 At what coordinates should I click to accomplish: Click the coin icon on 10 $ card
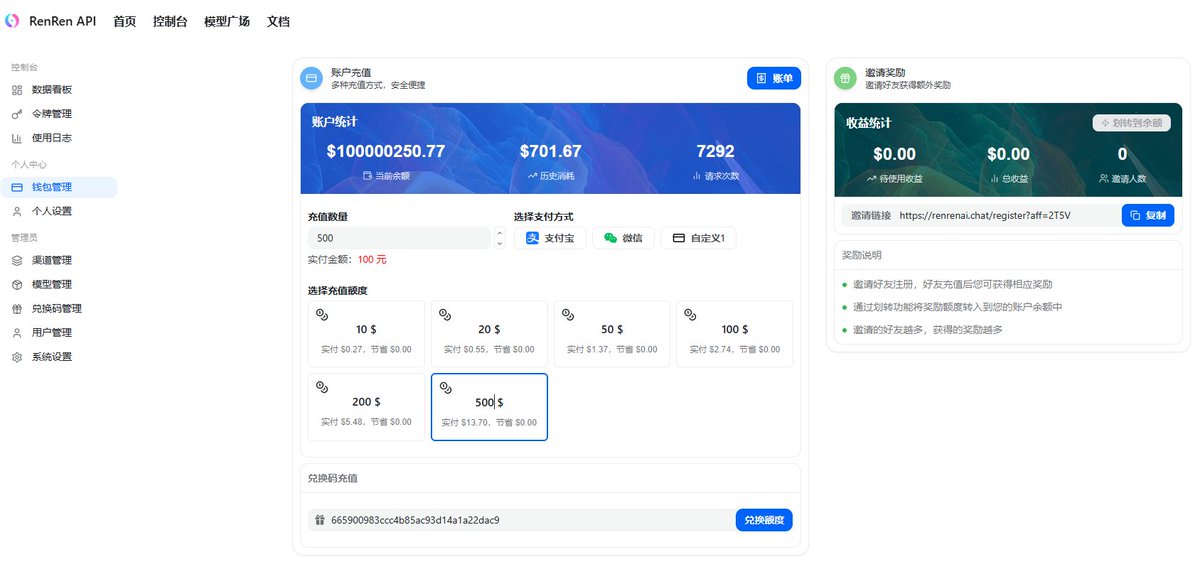point(323,314)
